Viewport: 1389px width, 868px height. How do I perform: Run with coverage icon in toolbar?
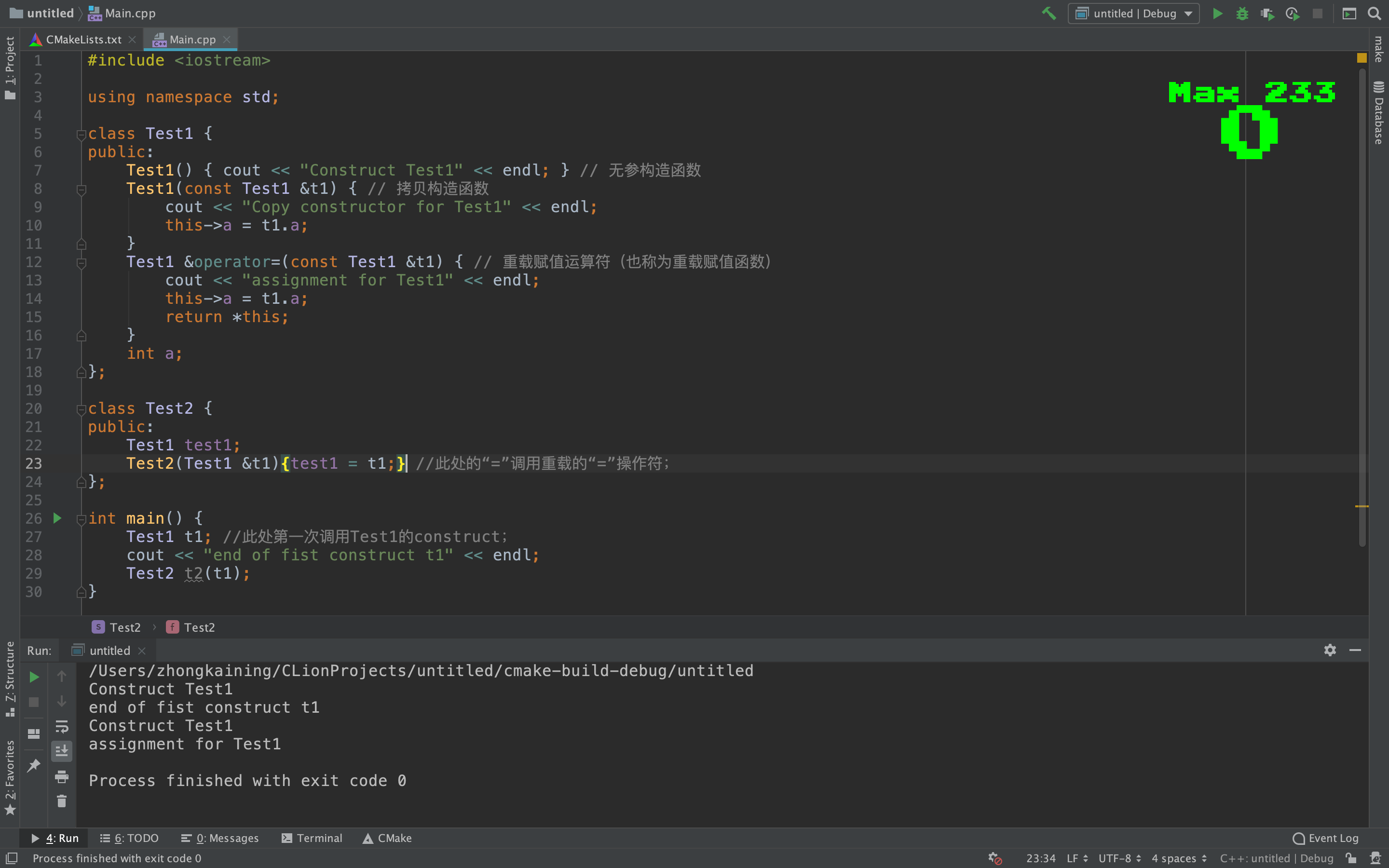click(x=1267, y=13)
